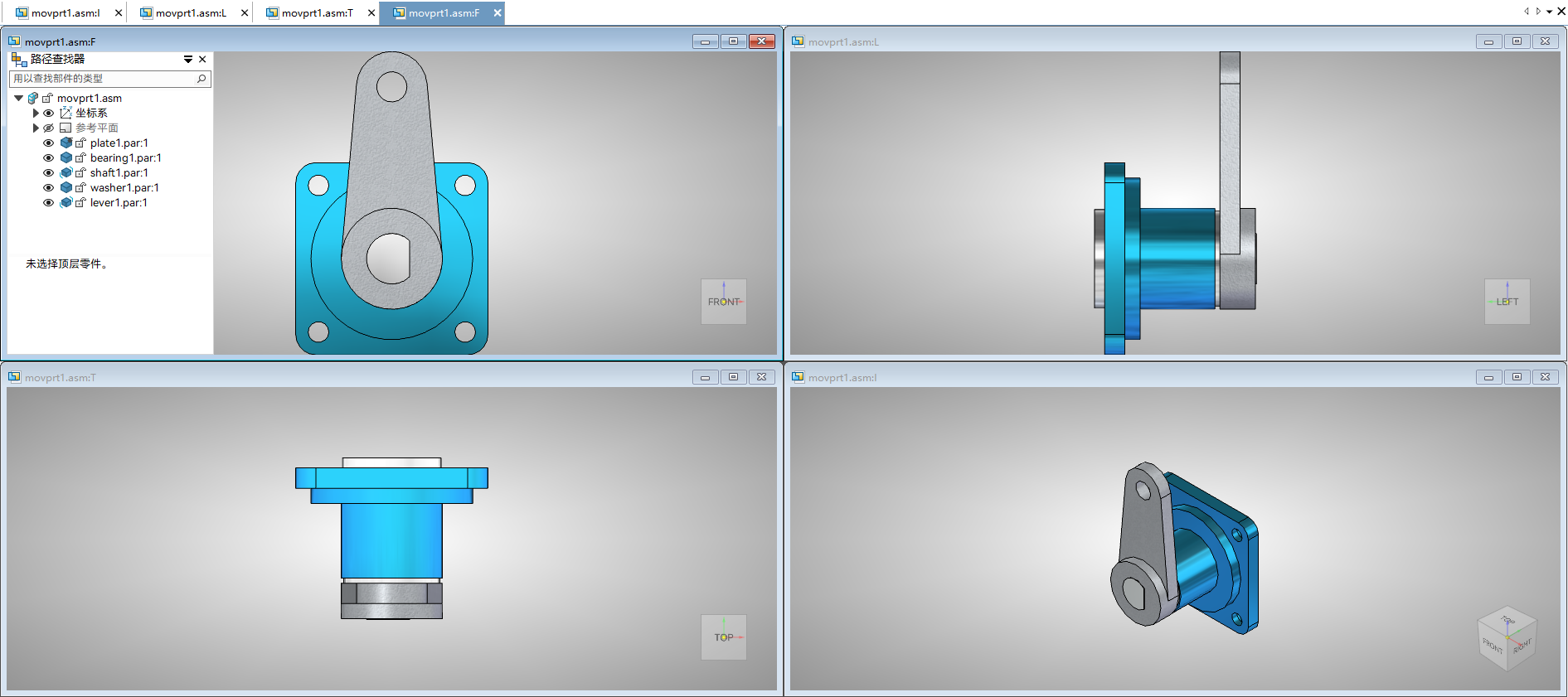The height and width of the screenshot is (697, 1568).
Task: Click the PathFinder search magnifier icon
Action: coord(201,79)
